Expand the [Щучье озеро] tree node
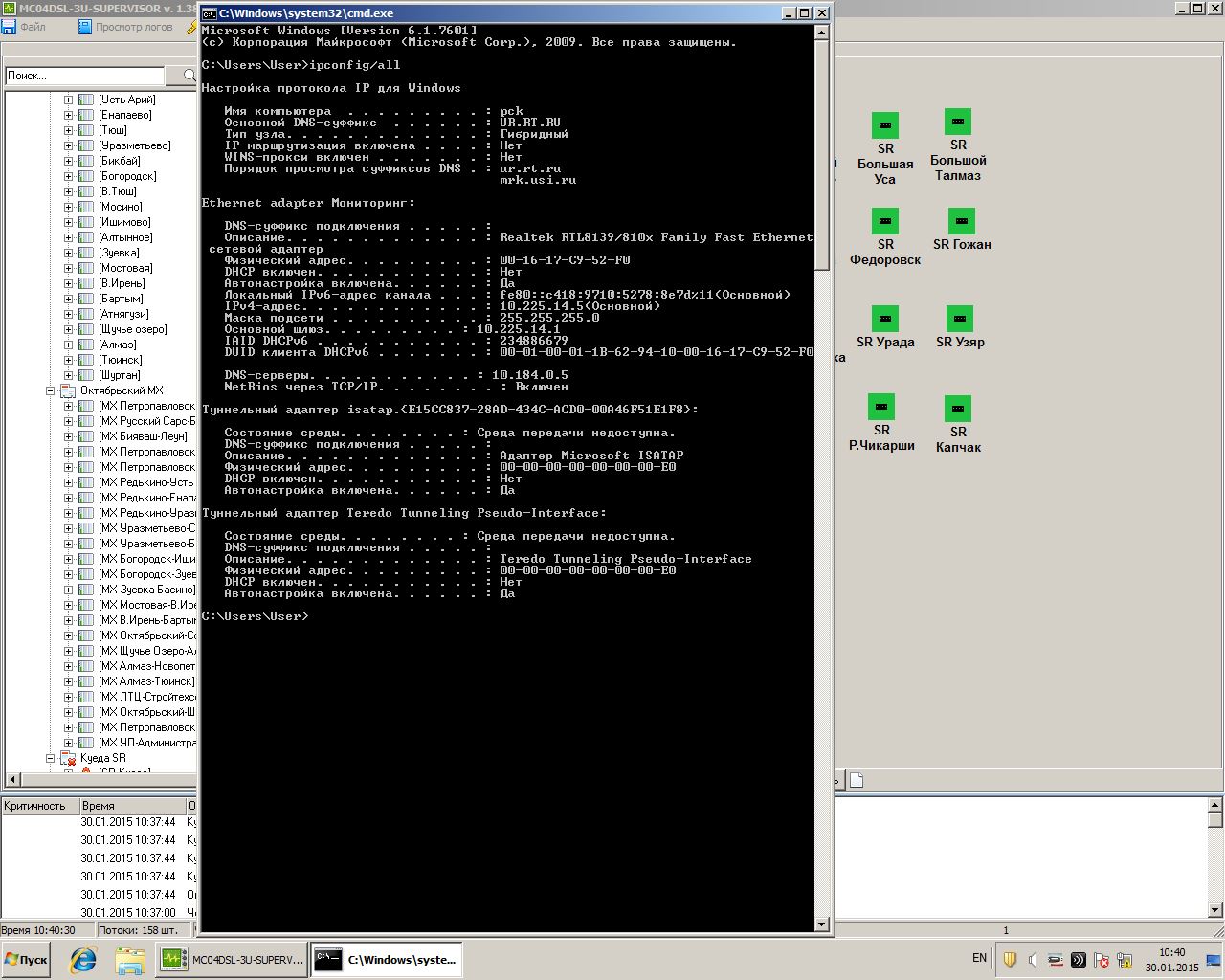 coord(68,329)
